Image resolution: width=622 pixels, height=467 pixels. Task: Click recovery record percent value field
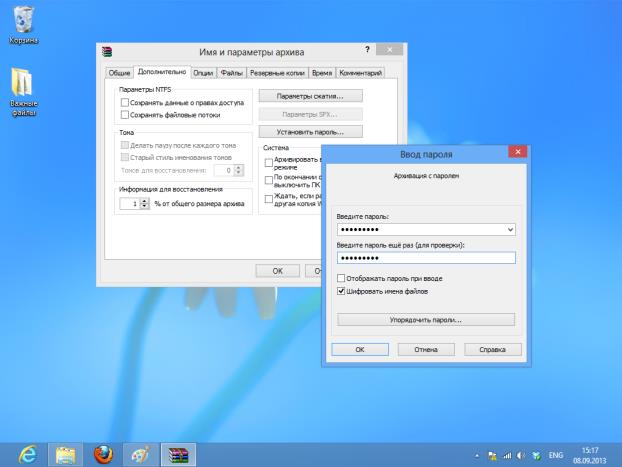130,204
